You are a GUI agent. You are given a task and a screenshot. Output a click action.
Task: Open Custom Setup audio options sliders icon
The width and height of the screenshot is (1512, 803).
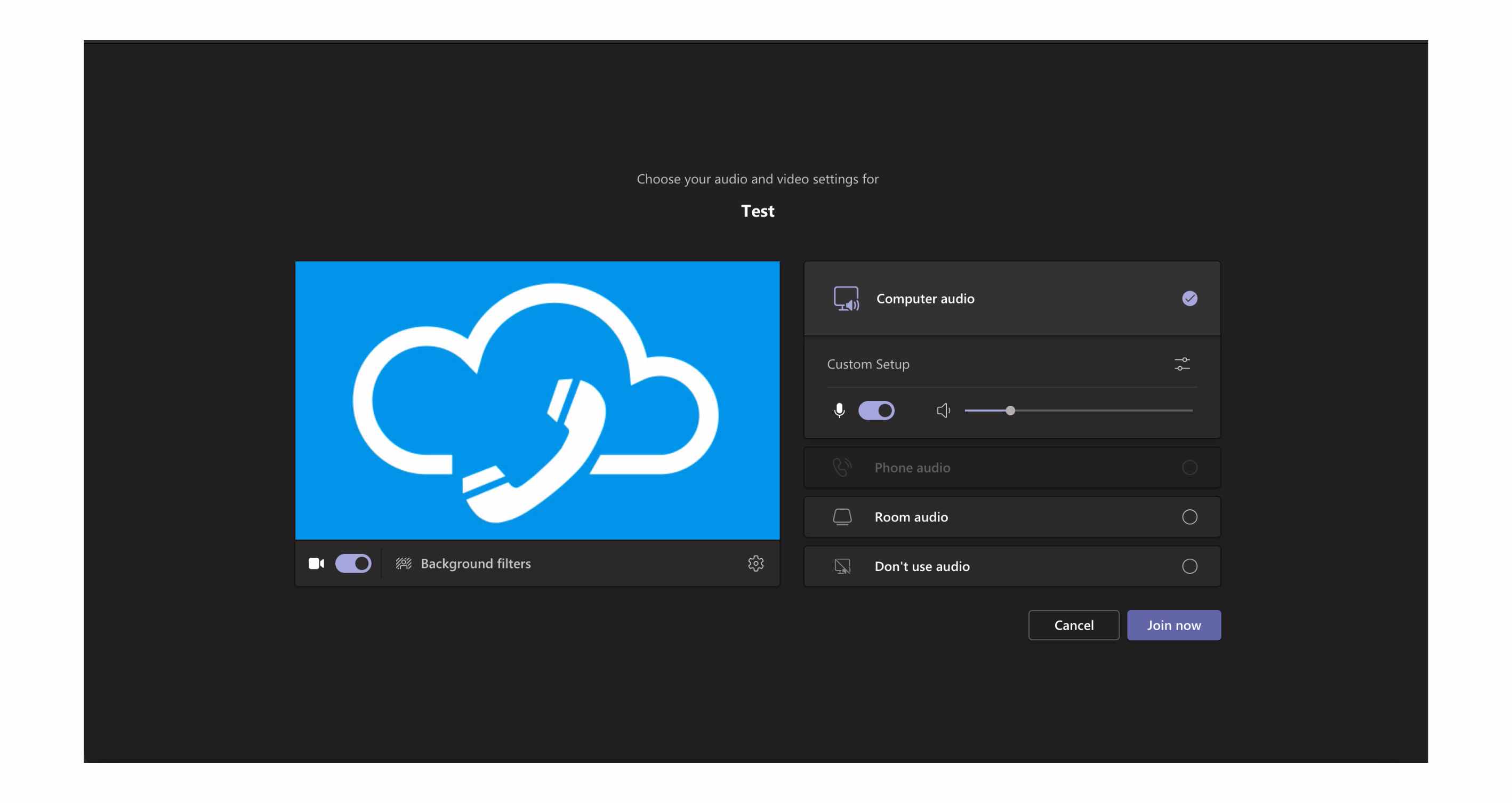[1182, 364]
